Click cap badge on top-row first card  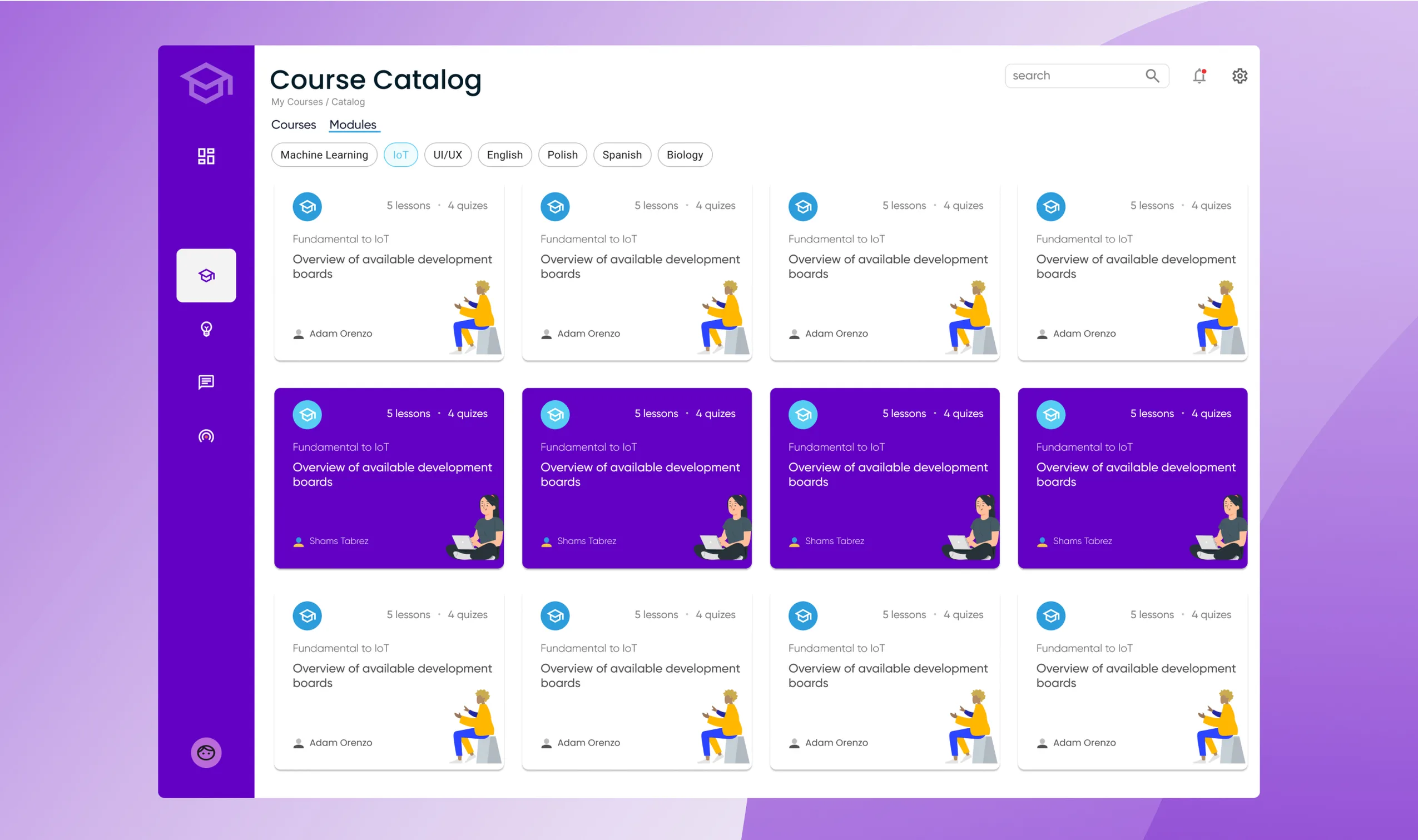[x=307, y=207]
